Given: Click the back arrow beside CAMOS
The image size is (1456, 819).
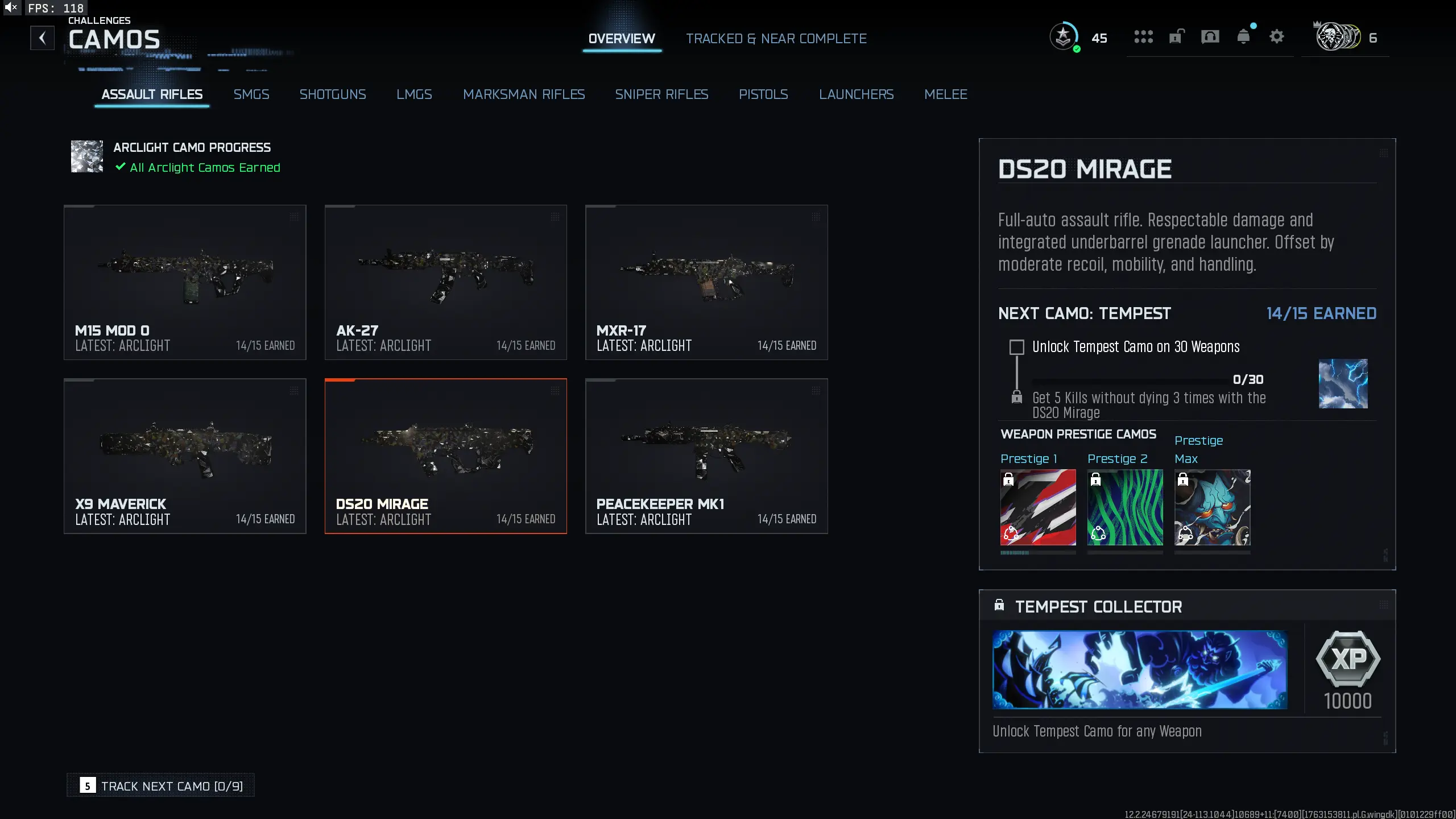Looking at the screenshot, I should tap(43, 38).
